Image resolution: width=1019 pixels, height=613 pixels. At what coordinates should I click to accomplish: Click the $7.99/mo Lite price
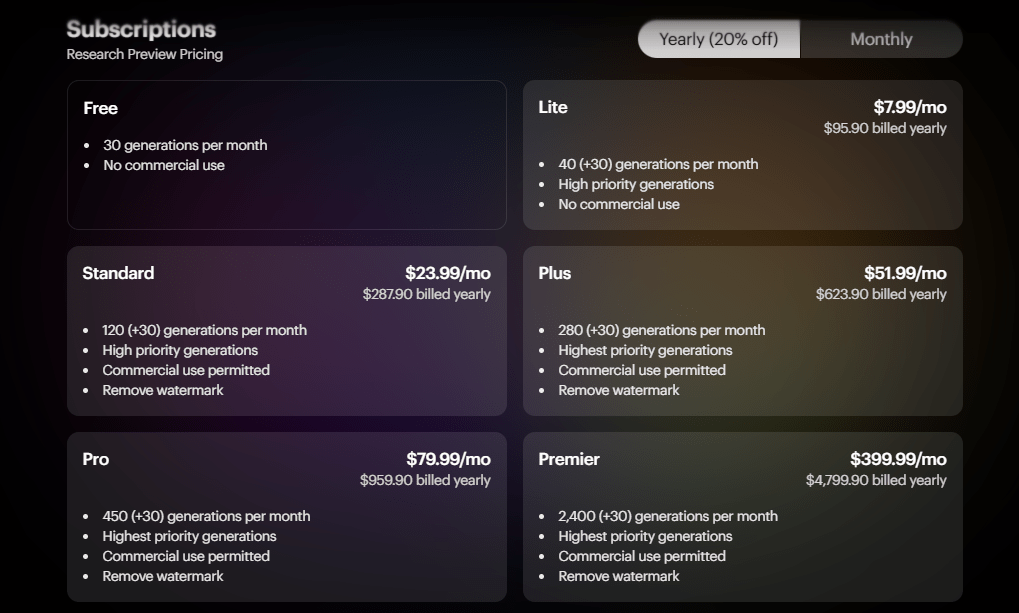pos(910,107)
